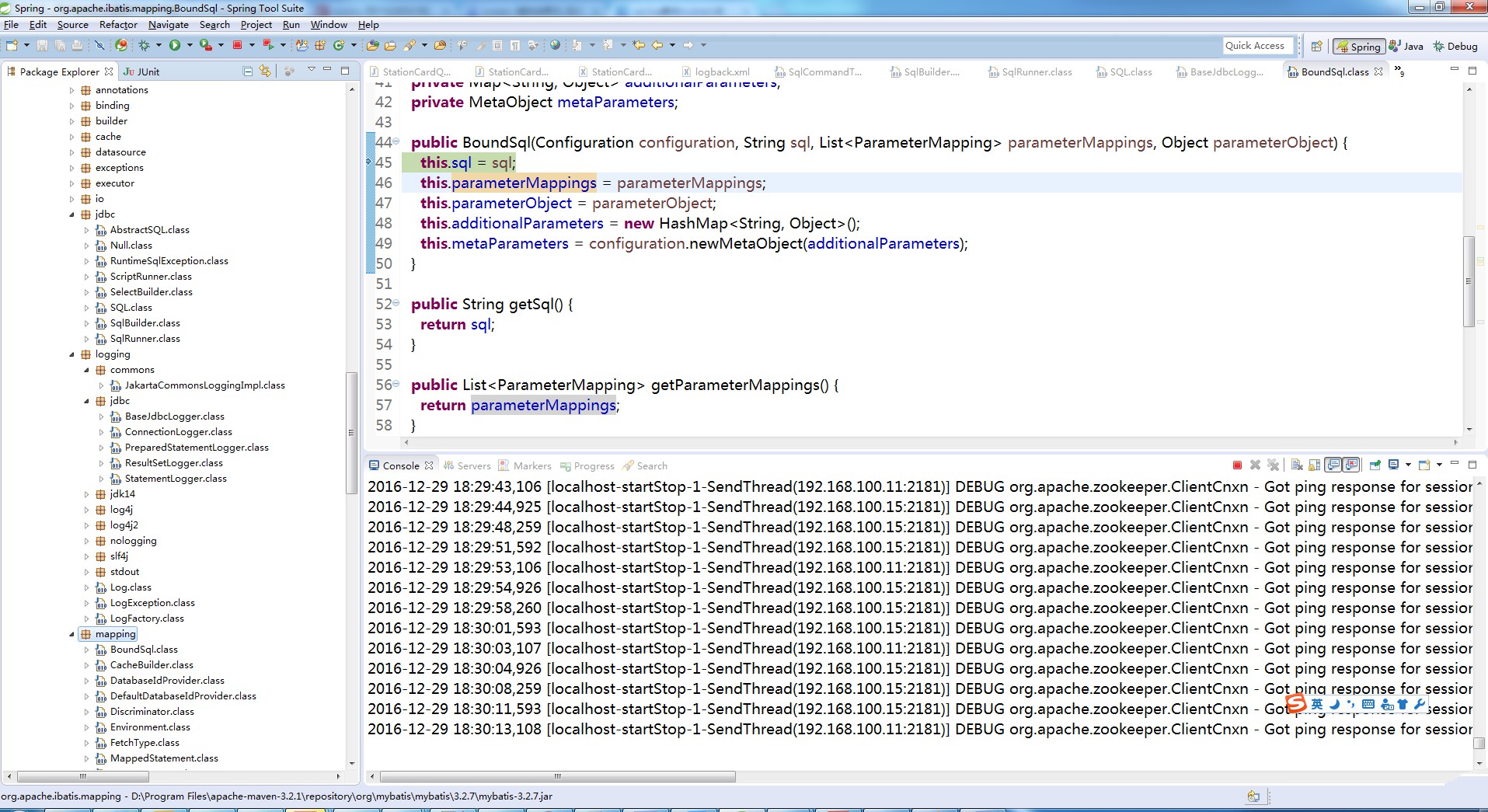Image resolution: width=1488 pixels, height=812 pixels.
Task: Toggle Scroll Lock in the console
Action: (x=1314, y=465)
